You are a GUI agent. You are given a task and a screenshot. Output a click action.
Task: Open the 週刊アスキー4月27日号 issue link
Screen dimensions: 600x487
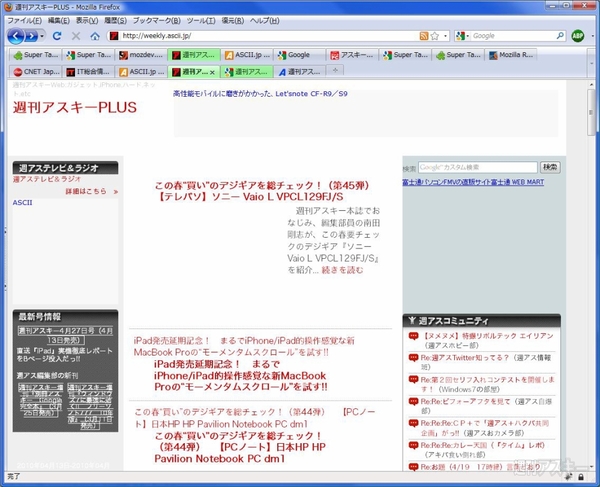pos(65,336)
